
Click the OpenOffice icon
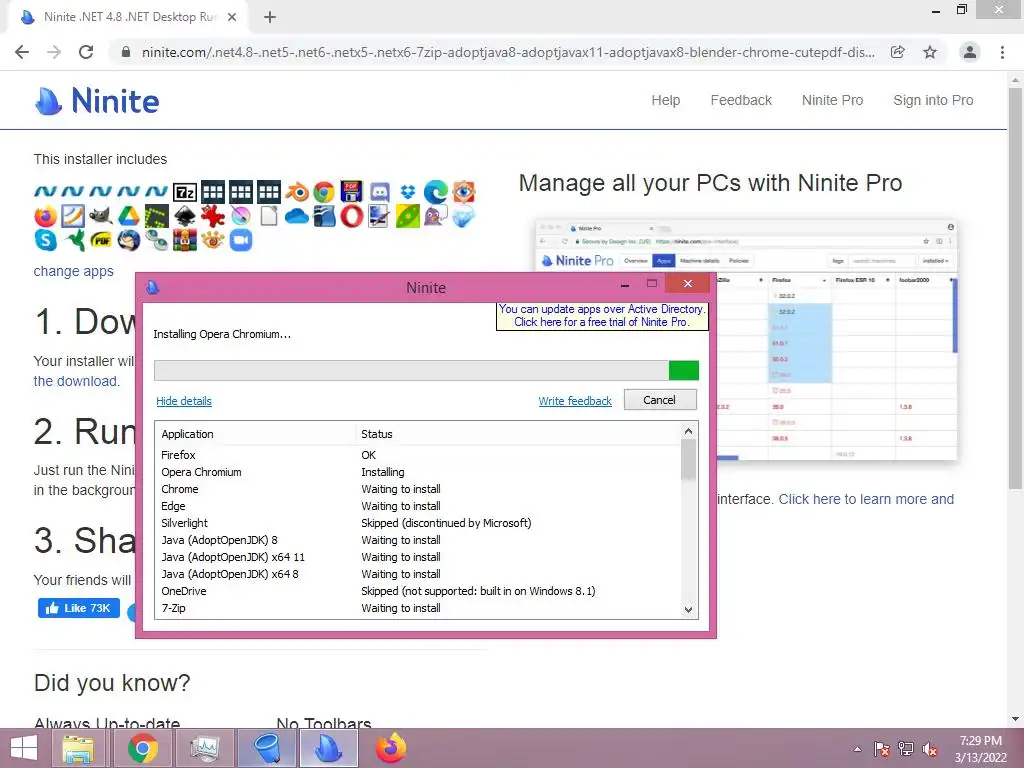coord(324,216)
